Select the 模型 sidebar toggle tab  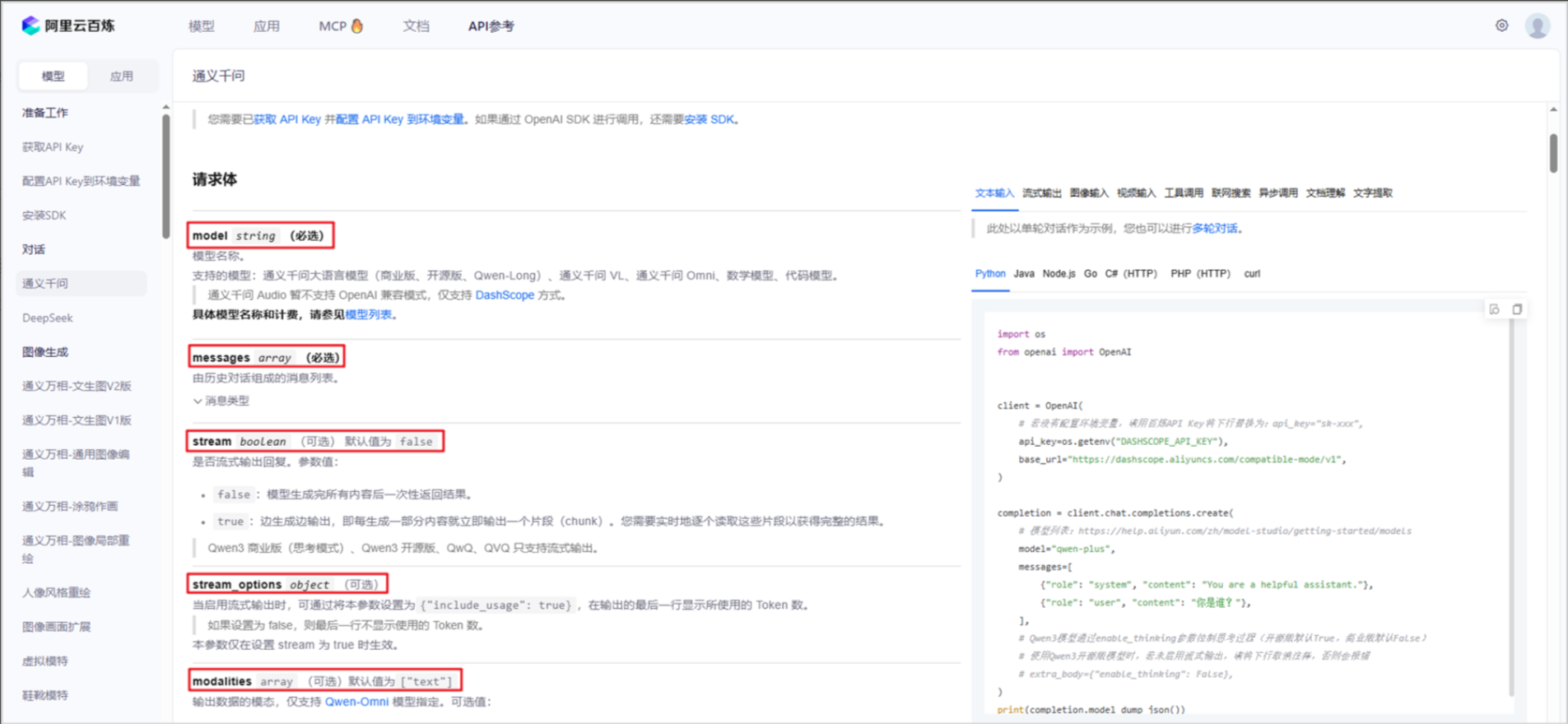54,76
